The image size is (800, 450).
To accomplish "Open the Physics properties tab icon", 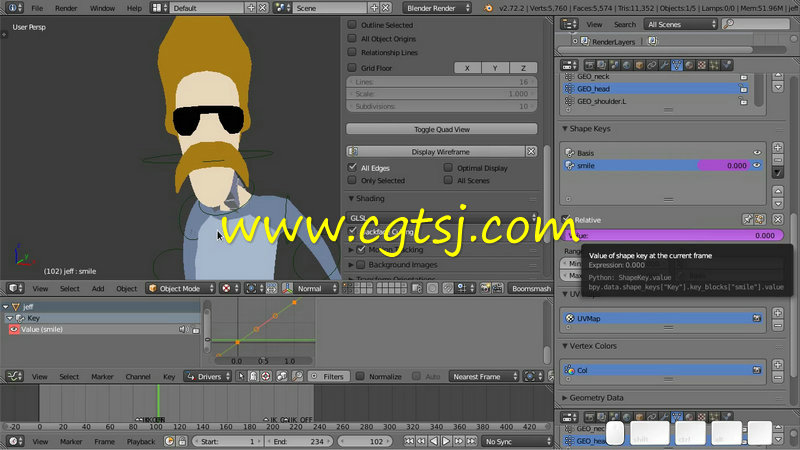I will pyautogui.click(x=727, y=65).
